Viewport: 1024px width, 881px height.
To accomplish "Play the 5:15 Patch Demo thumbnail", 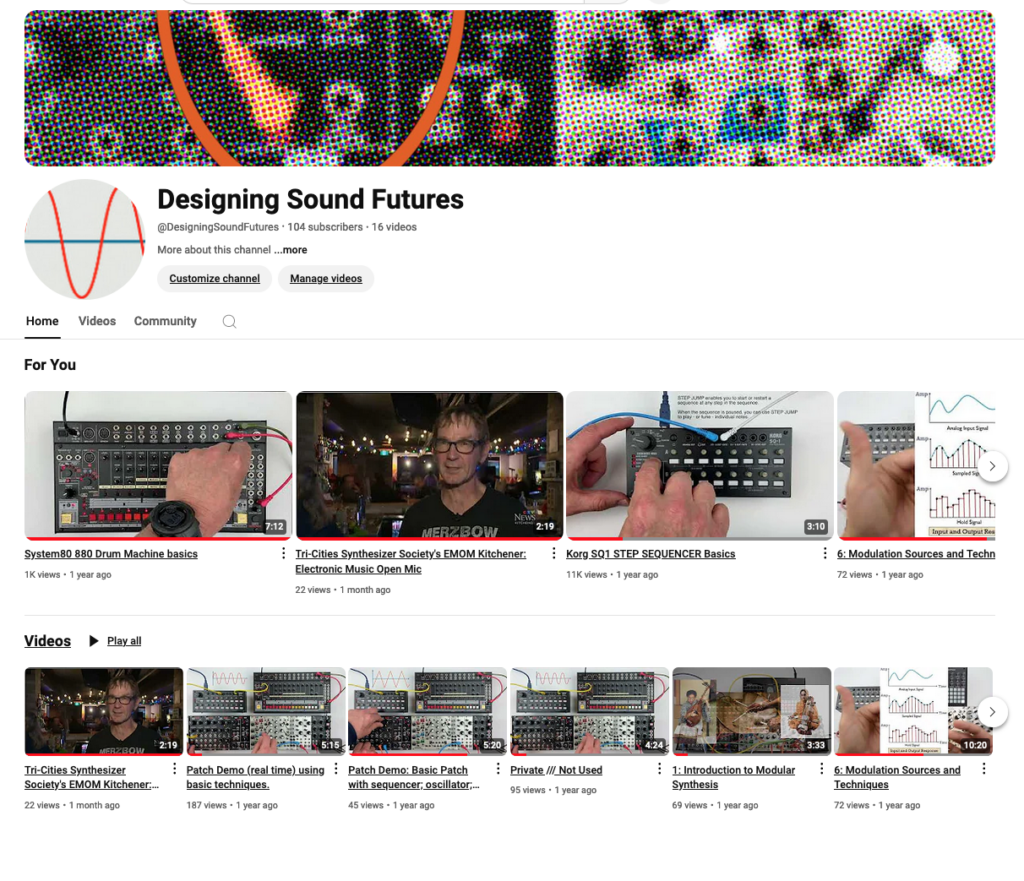I will [x=266, y=711].
